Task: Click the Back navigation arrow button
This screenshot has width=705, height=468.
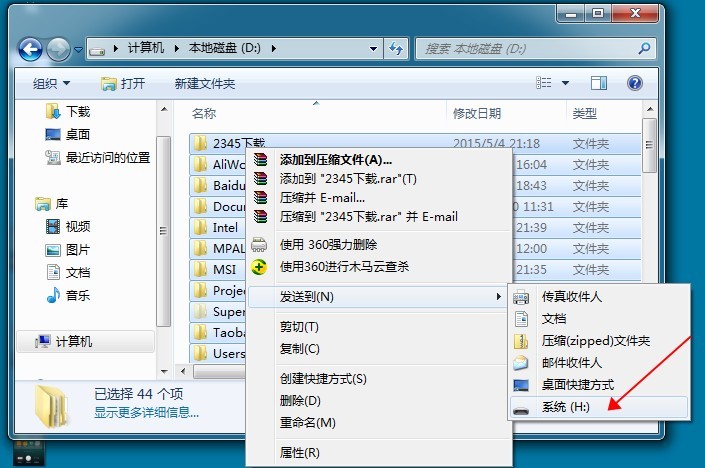Action: 30,49
